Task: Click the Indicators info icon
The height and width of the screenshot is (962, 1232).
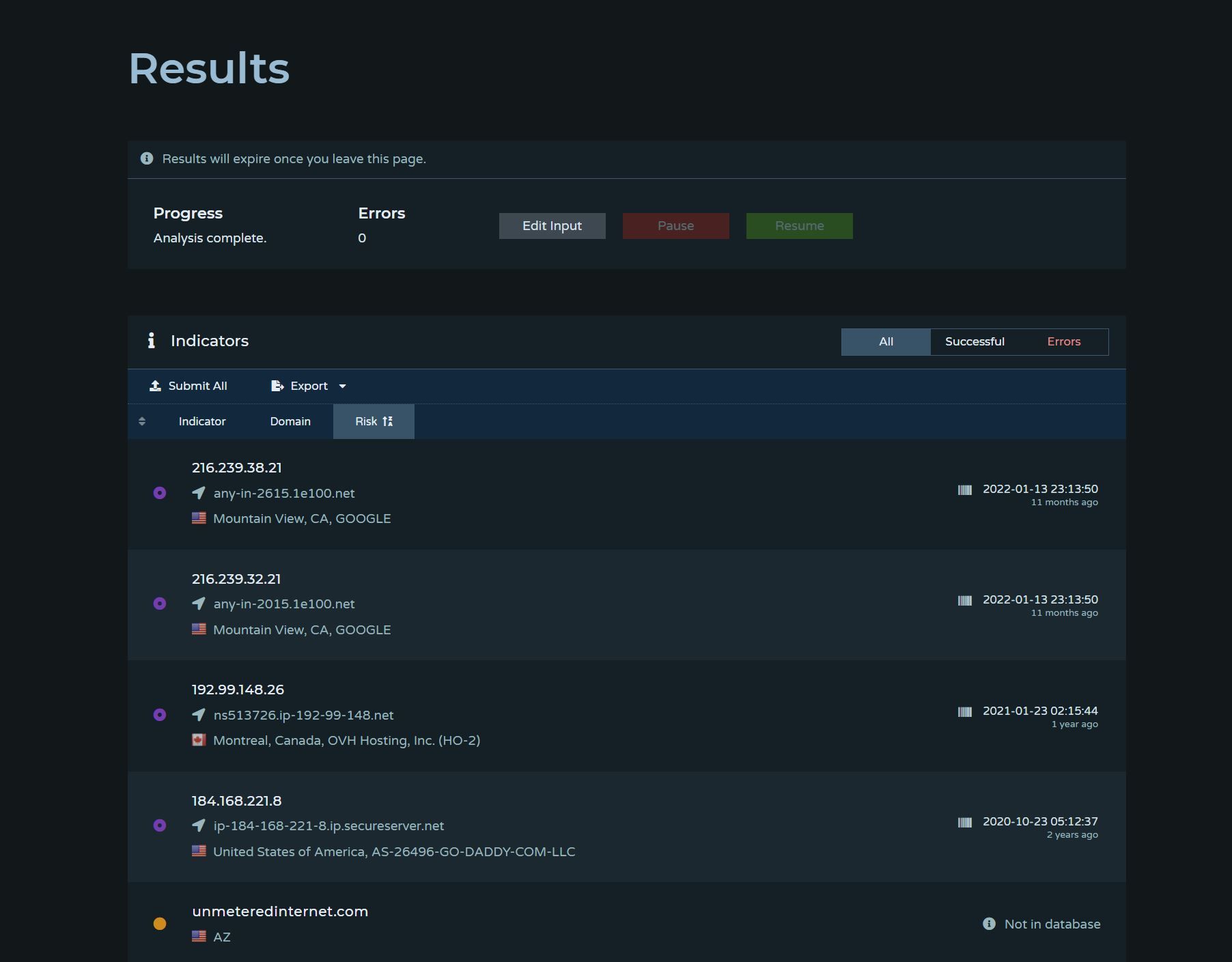Action: tap(152, 341)
